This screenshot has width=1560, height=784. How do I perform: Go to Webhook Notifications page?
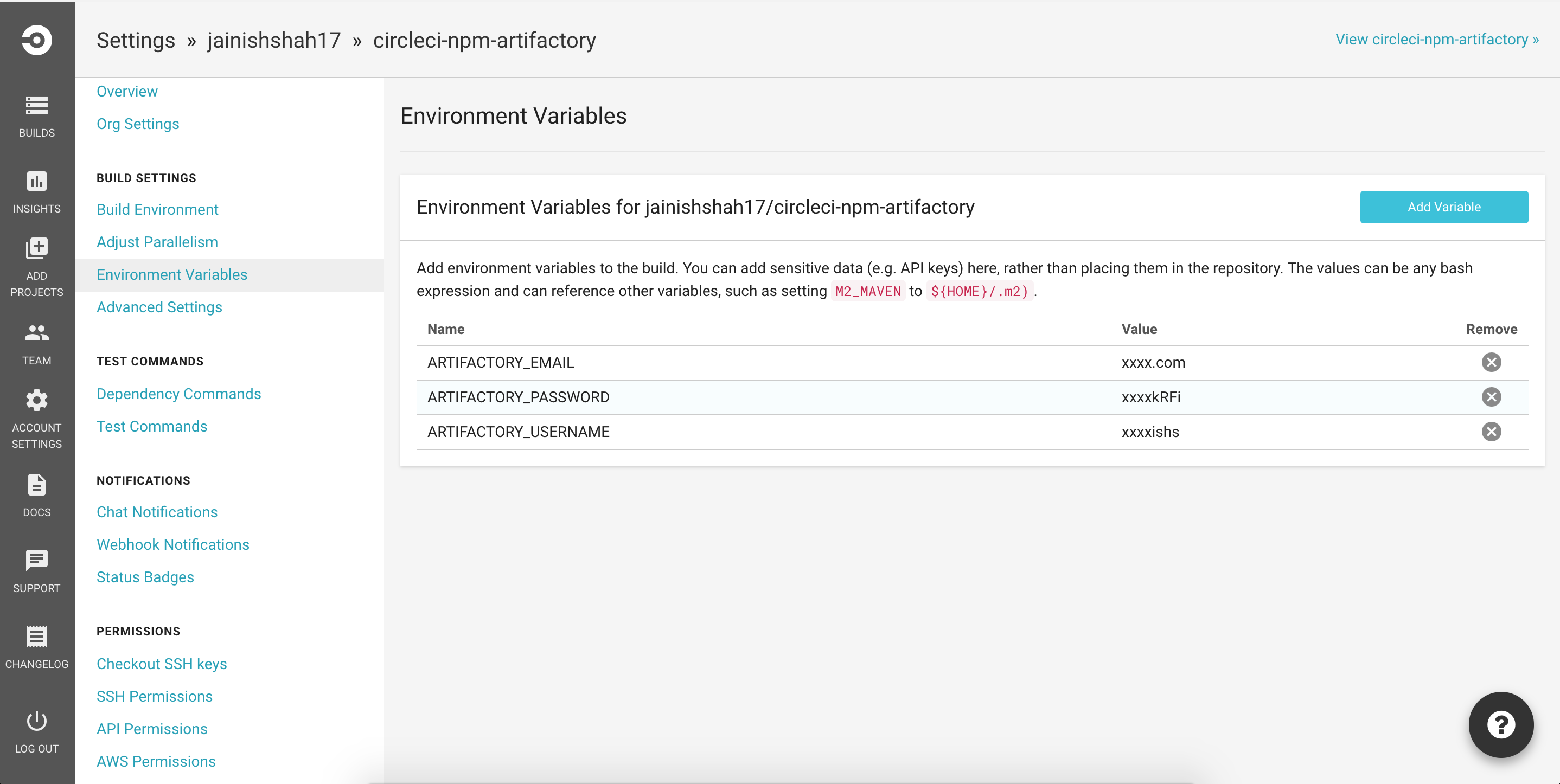(x=172, y=544)
